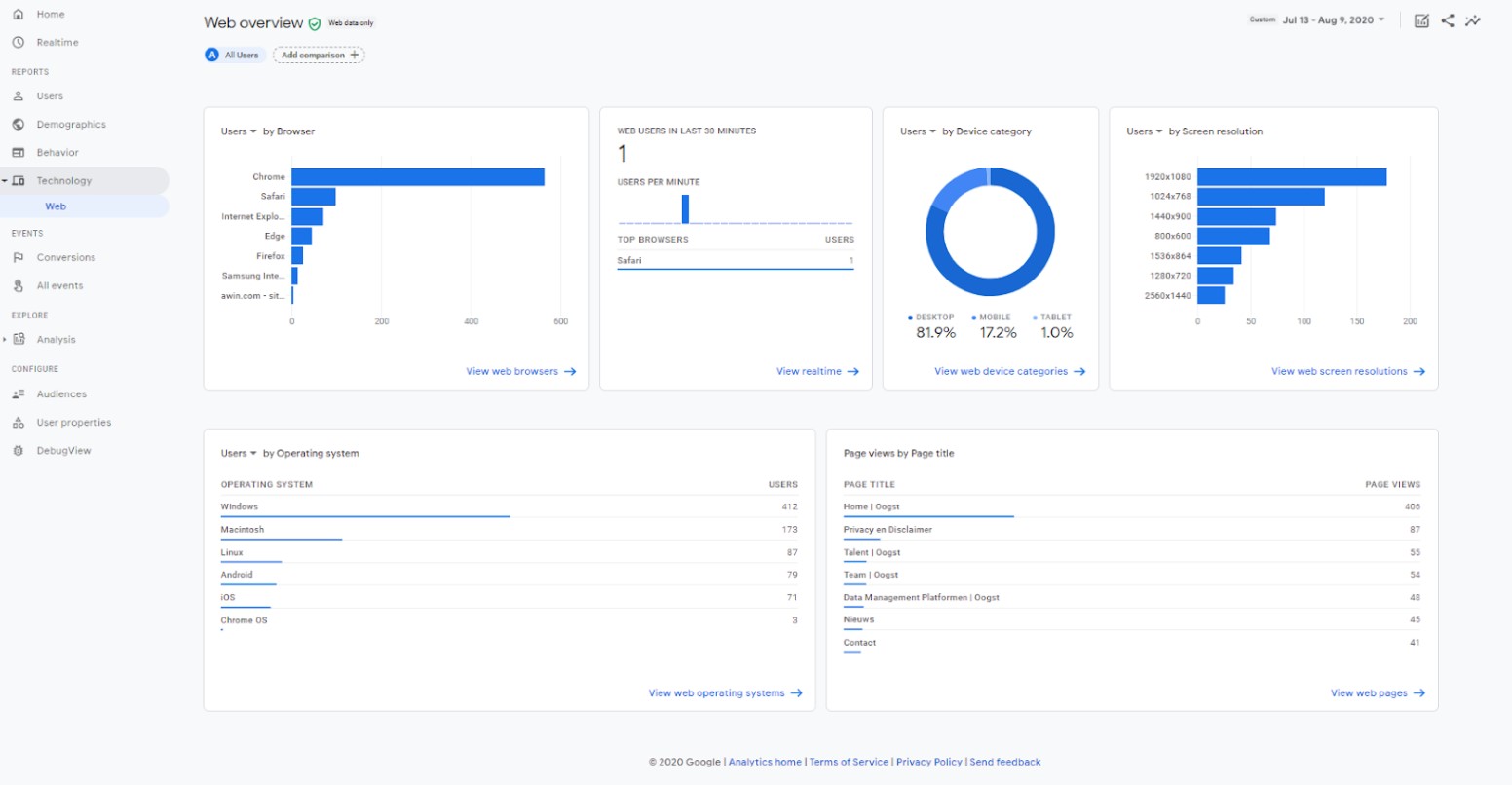1512x785 pixels.
Task: Click the Demographics globe icon
Action: pyautogui.click(x=18, y=125)
